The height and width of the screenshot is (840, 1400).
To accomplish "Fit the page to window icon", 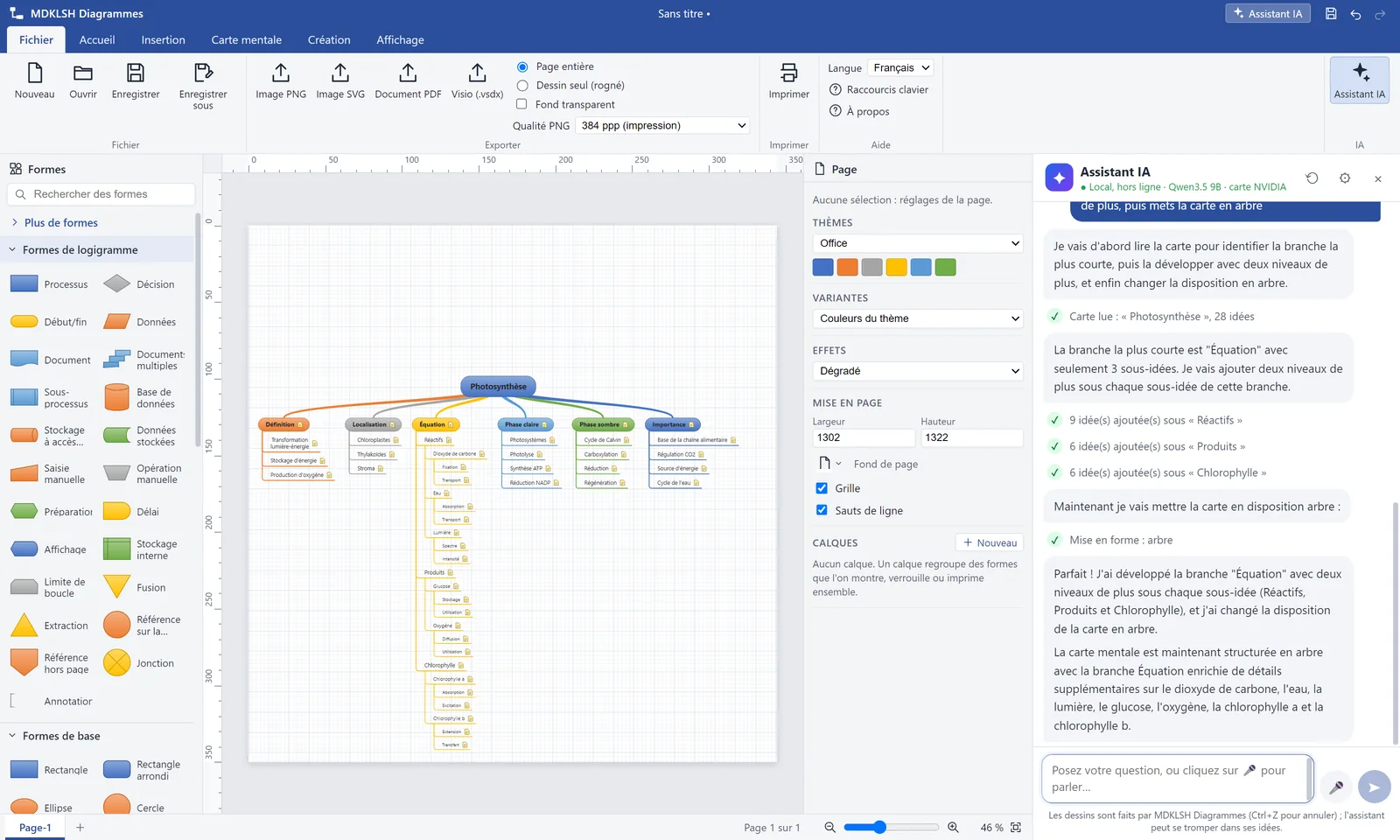I will (x=1016, y=827).
